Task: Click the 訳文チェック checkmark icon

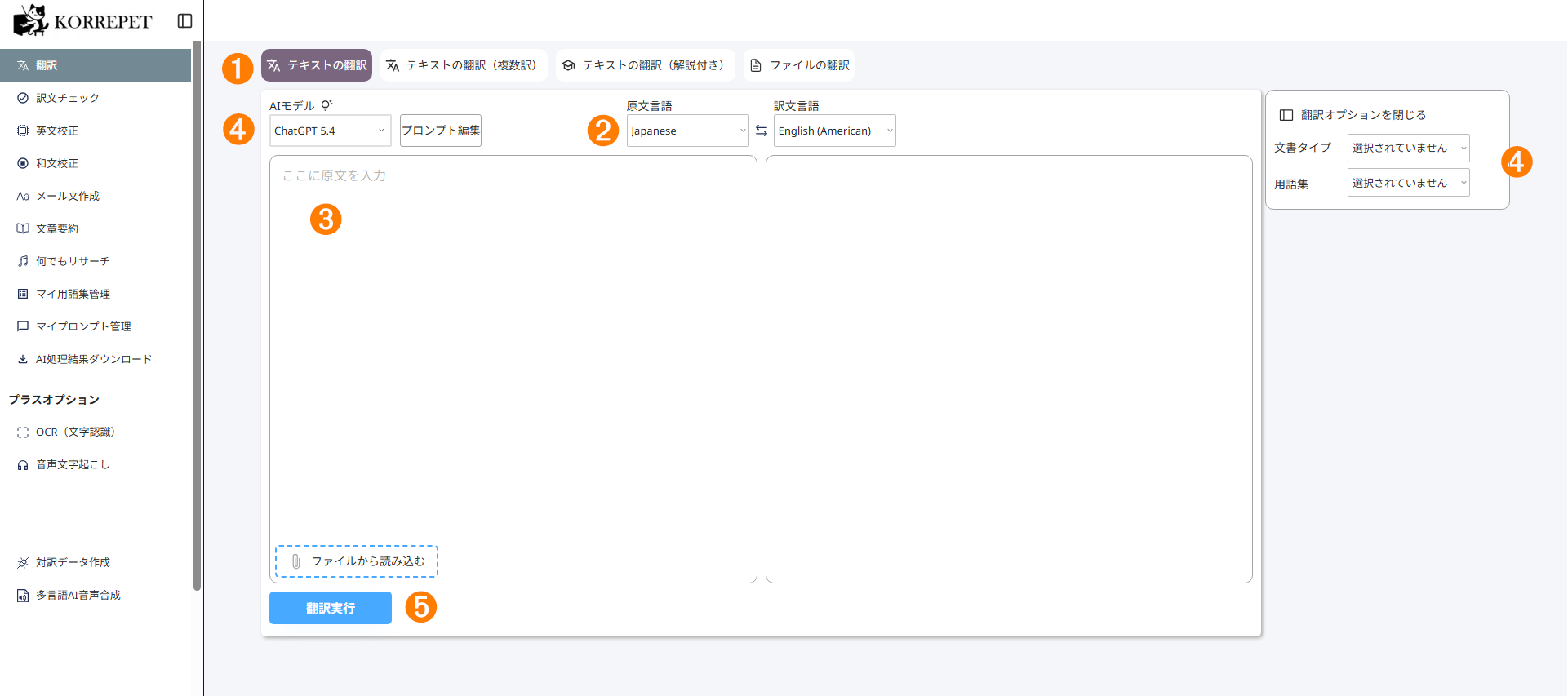Action: 23,98
